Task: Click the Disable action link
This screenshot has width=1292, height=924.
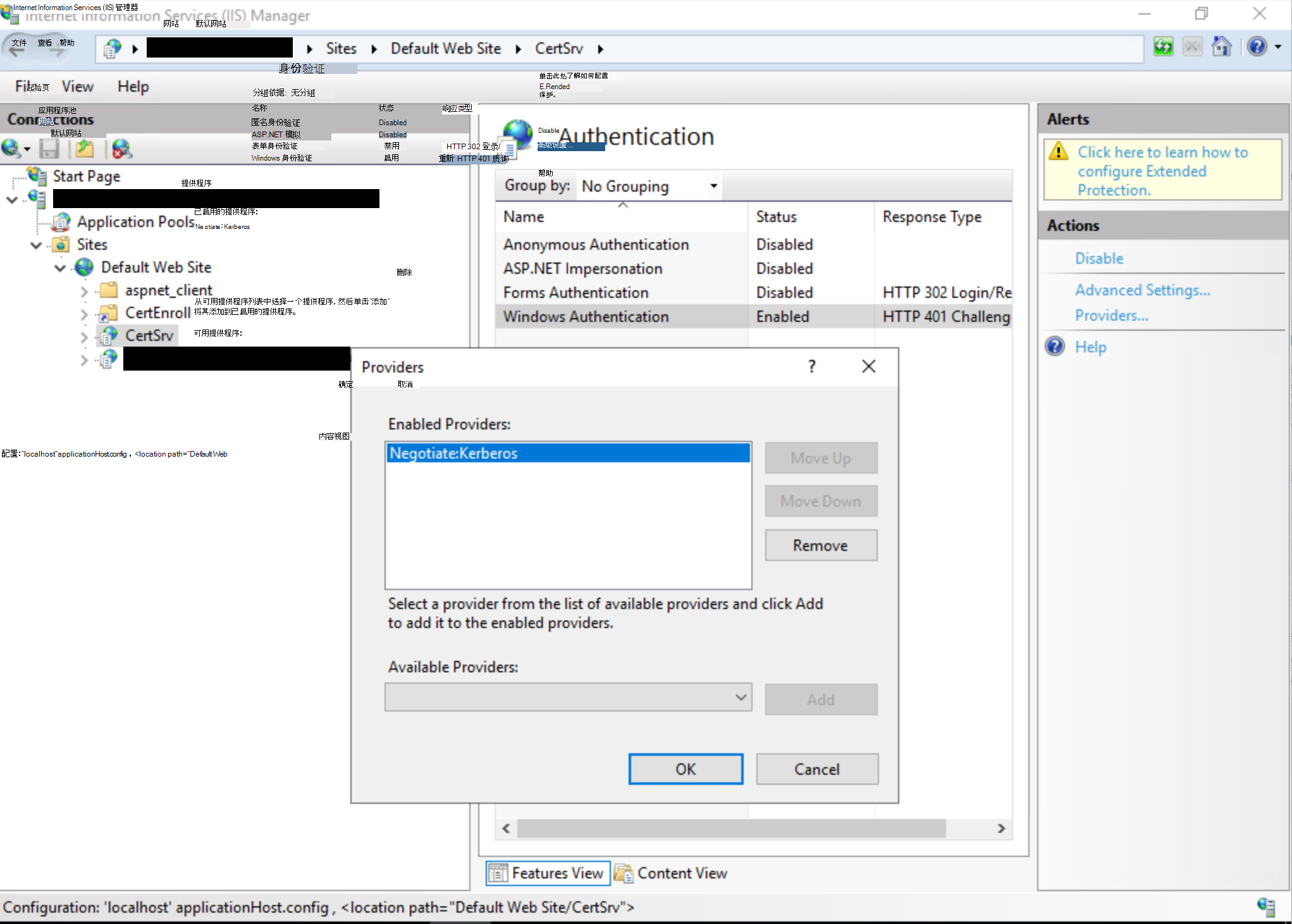Action: click(1099, 258)
